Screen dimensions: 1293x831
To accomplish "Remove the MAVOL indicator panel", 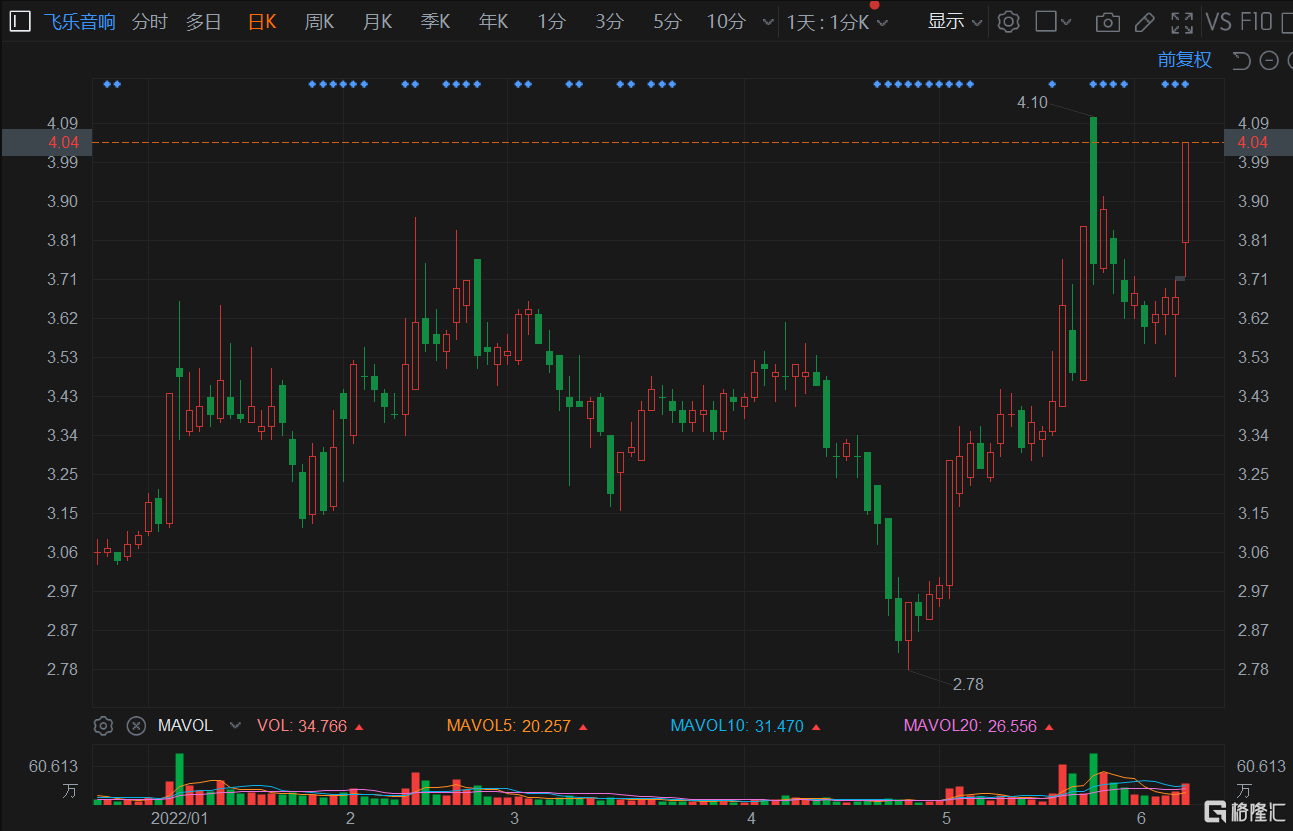I will [135, 725].
